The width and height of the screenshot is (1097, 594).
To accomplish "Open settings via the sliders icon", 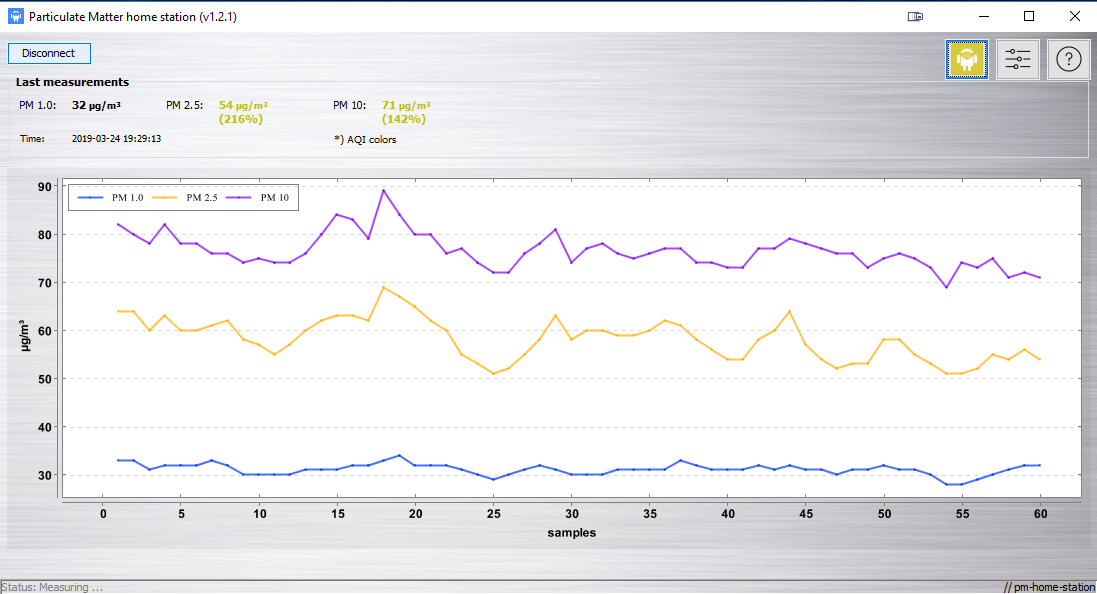I will (1018, 60).
